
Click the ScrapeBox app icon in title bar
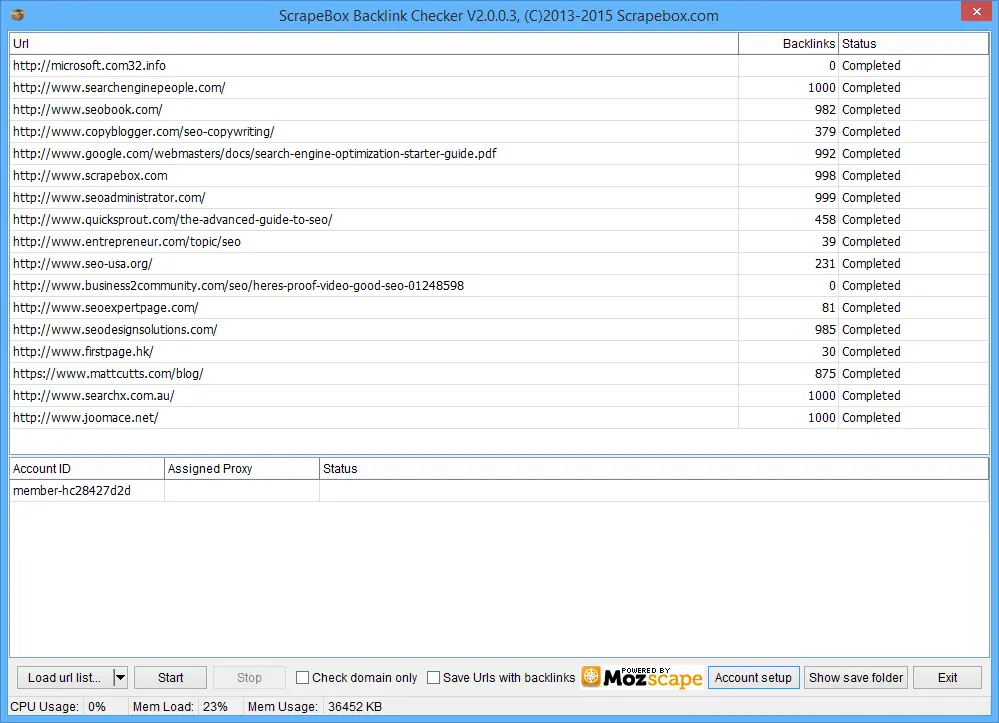[17, 15]
